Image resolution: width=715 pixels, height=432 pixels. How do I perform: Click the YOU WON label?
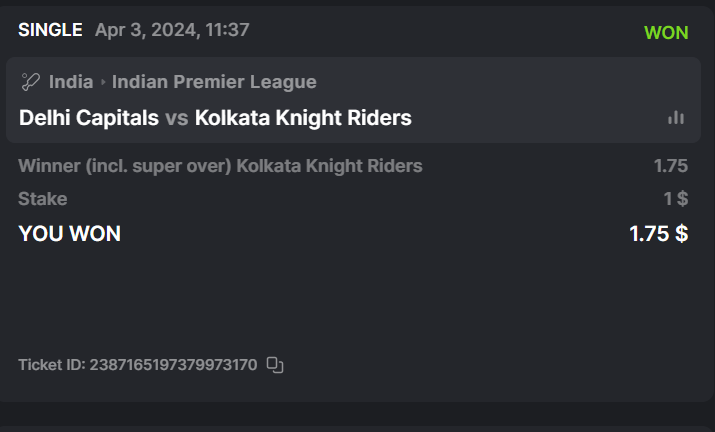pyautogui.click(x=69, y=234)
